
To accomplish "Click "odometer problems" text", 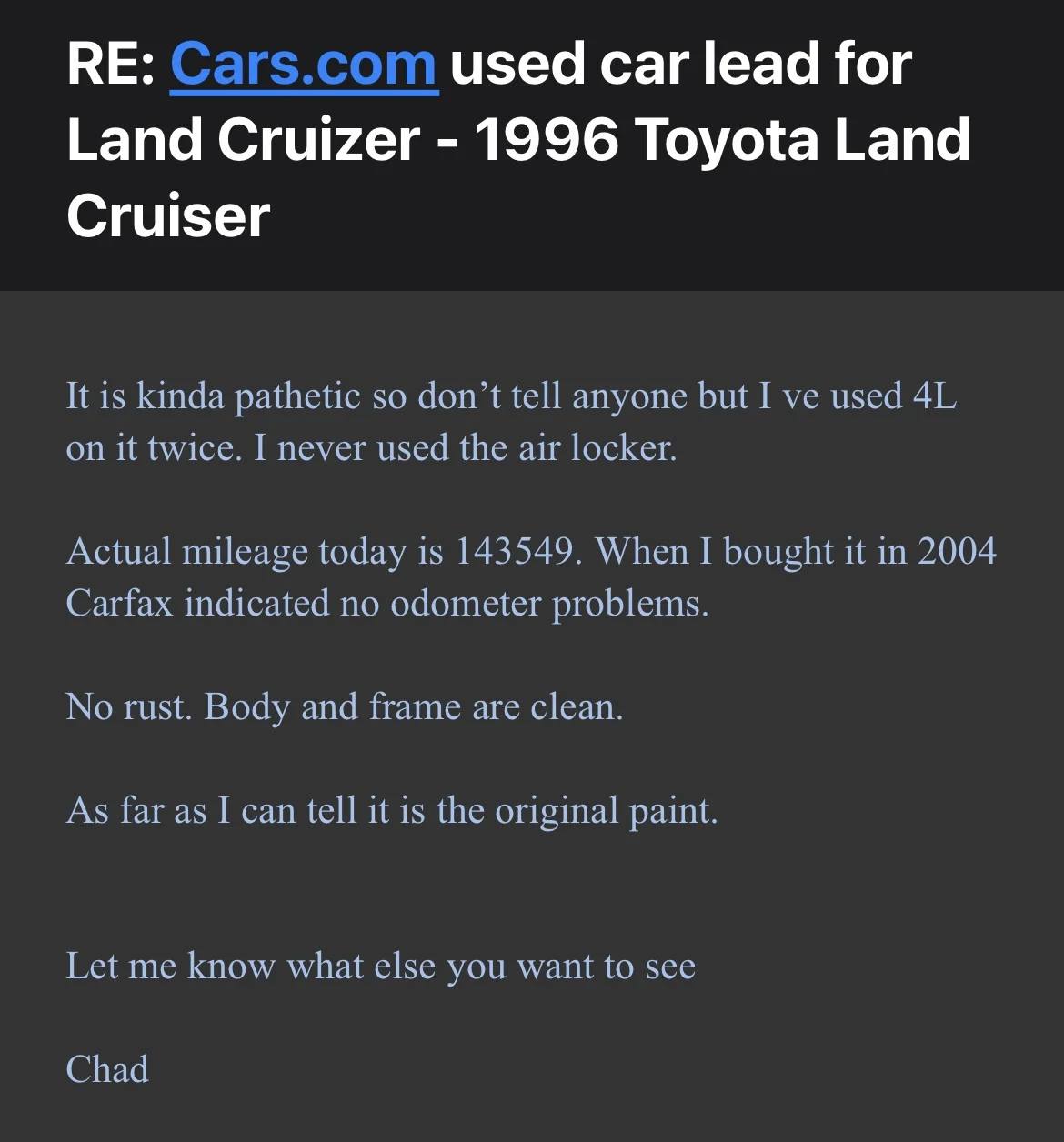I will (549, 604).
